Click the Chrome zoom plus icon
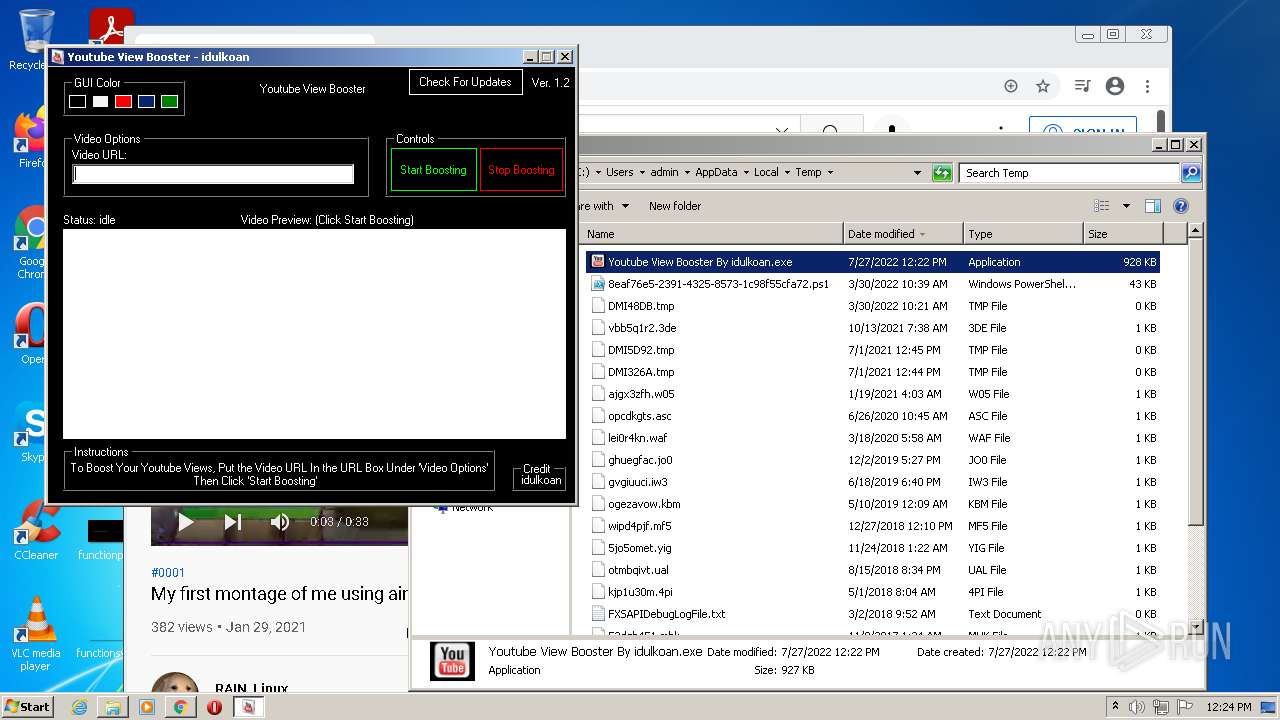The height and width of the screenshot is (720, 1280). point(1011,86)
